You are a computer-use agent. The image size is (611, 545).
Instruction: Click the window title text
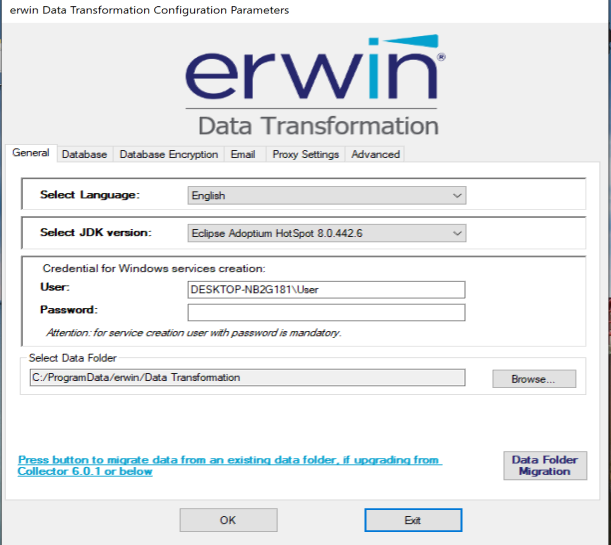tap(149, 10)
